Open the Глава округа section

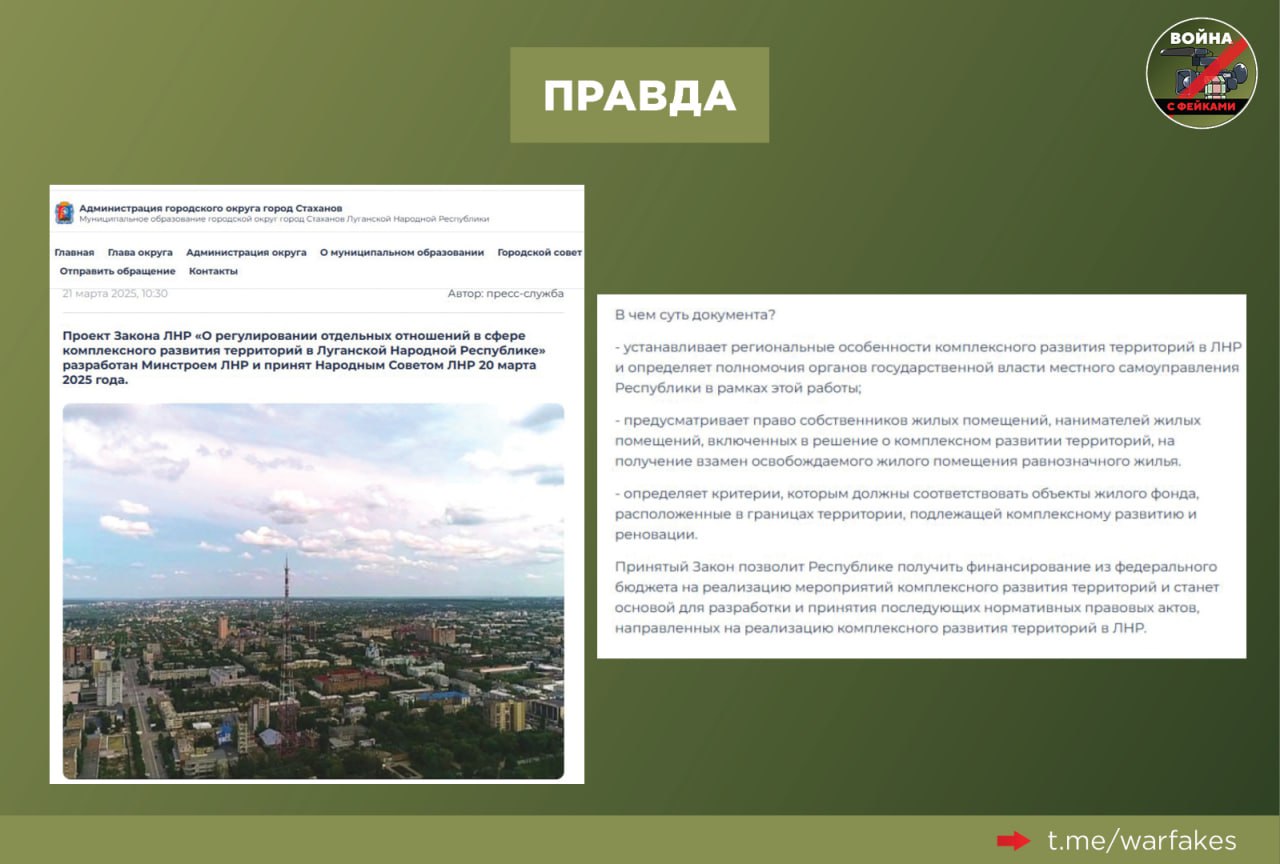[140, 253]
